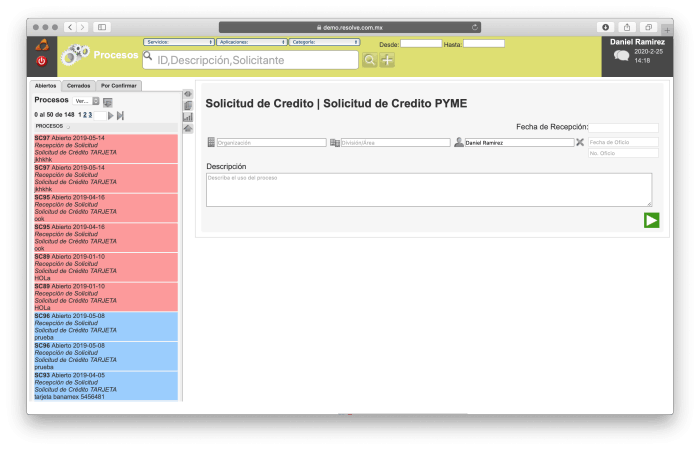Screen dimensions: 700x450
Task: Click the plus add-process button
Action: (x=387, y=61)
